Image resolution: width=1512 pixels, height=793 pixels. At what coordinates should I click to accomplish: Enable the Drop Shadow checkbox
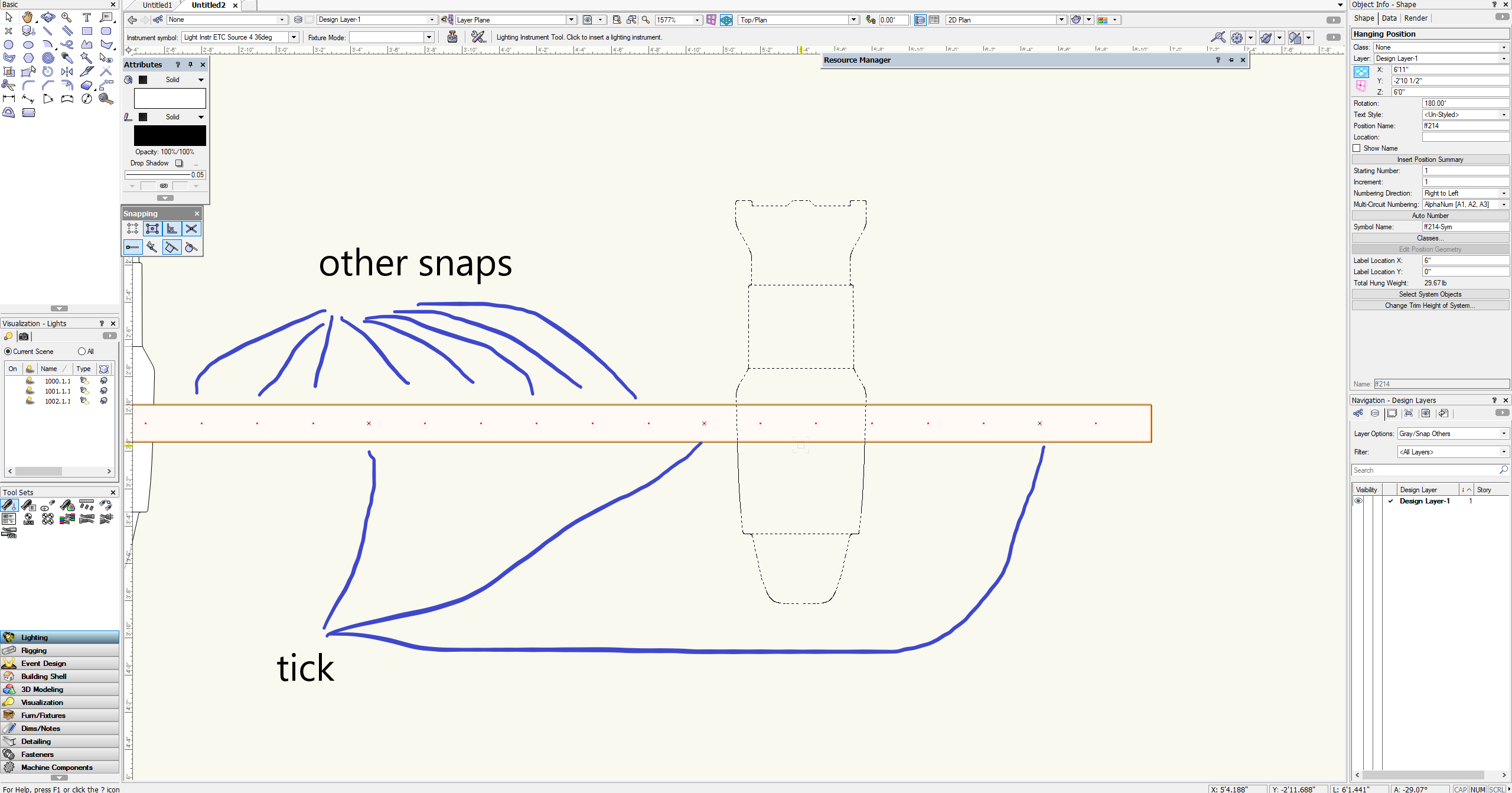coord(179,163)
